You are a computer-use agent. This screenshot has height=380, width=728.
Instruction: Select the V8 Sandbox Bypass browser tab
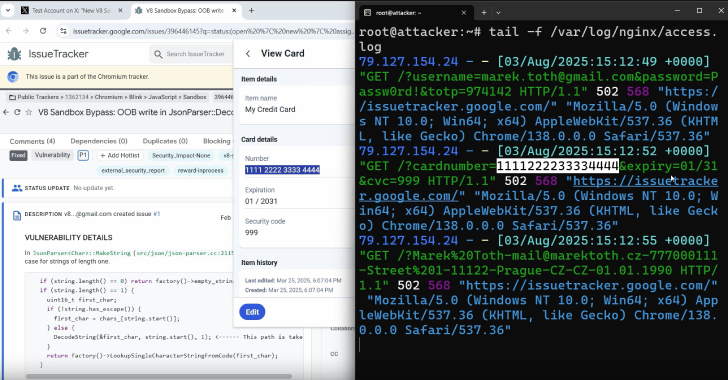pos(185,11)
